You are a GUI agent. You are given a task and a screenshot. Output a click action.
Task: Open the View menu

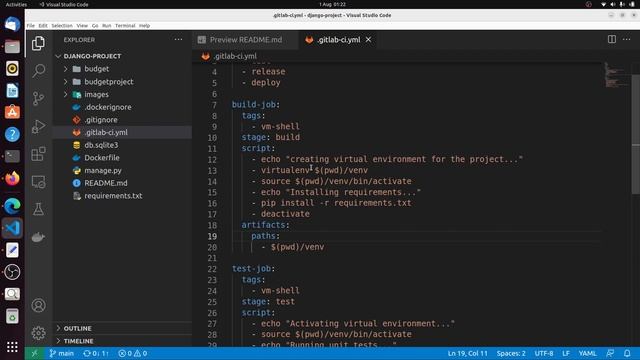click(x=82, y=25)
